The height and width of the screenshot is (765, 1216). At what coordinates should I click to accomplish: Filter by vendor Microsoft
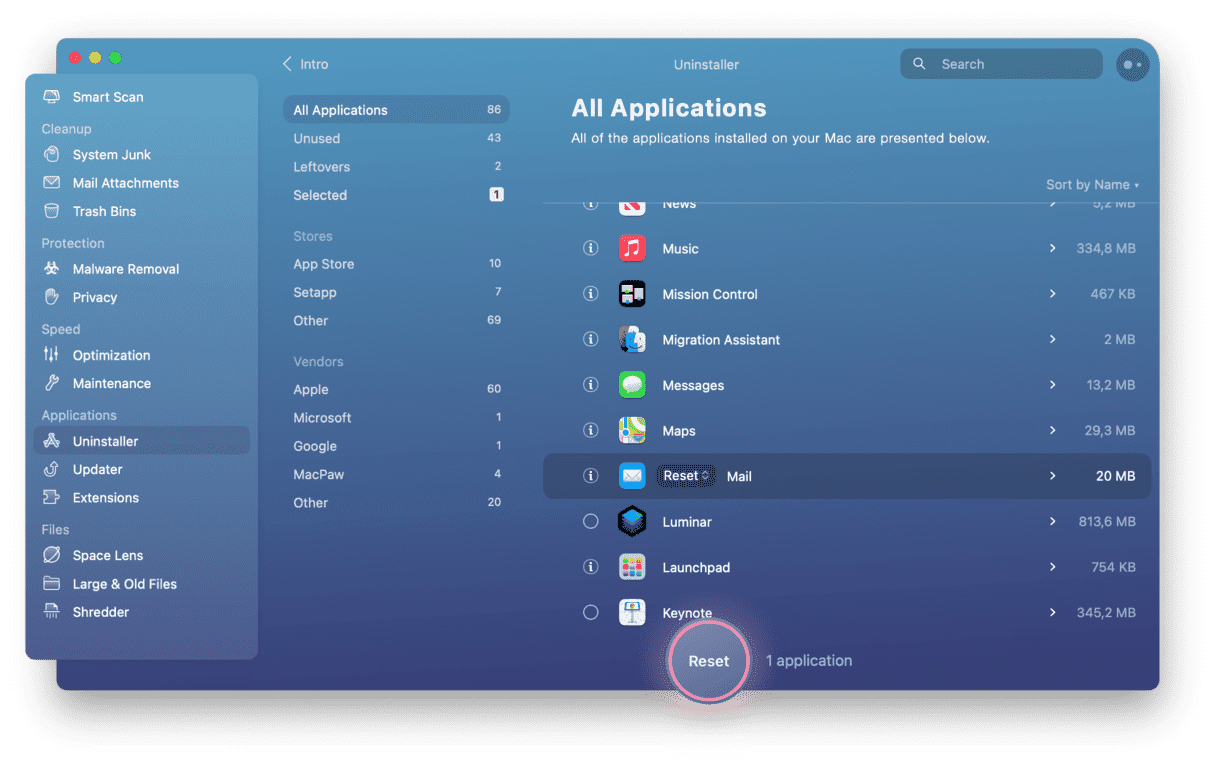coord(397,418)
